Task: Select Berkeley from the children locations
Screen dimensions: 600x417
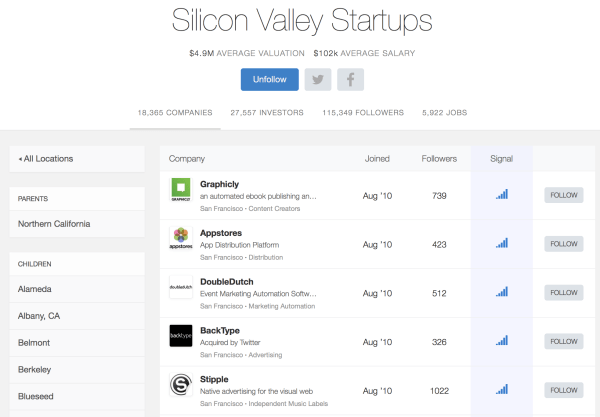Action: [x=37, y=368]
